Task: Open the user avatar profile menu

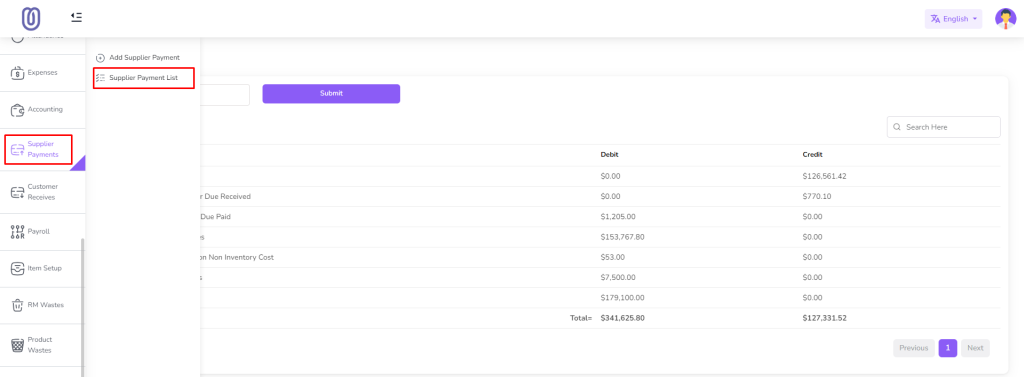Action: 1005,19
